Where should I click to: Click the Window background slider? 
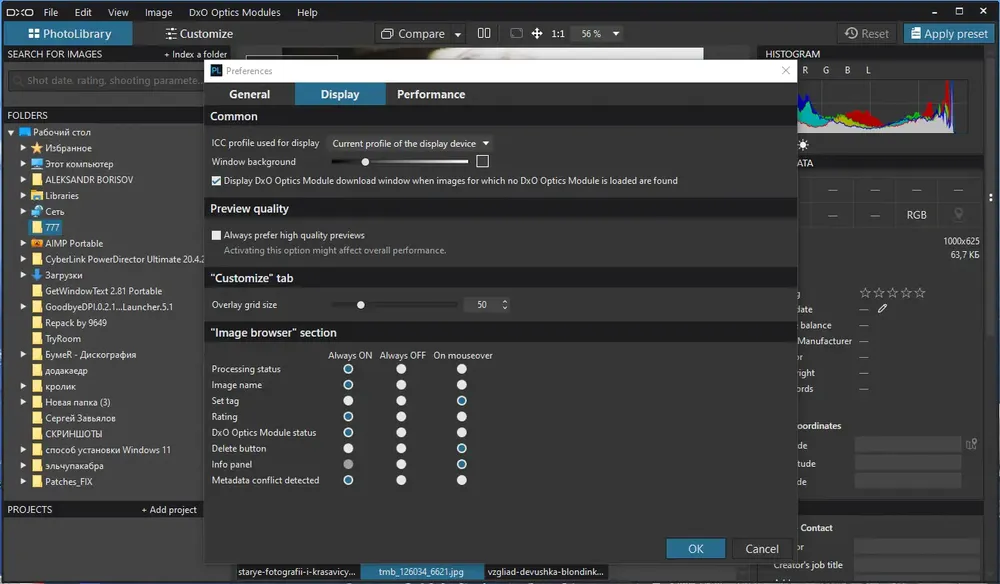pos(399,162)
